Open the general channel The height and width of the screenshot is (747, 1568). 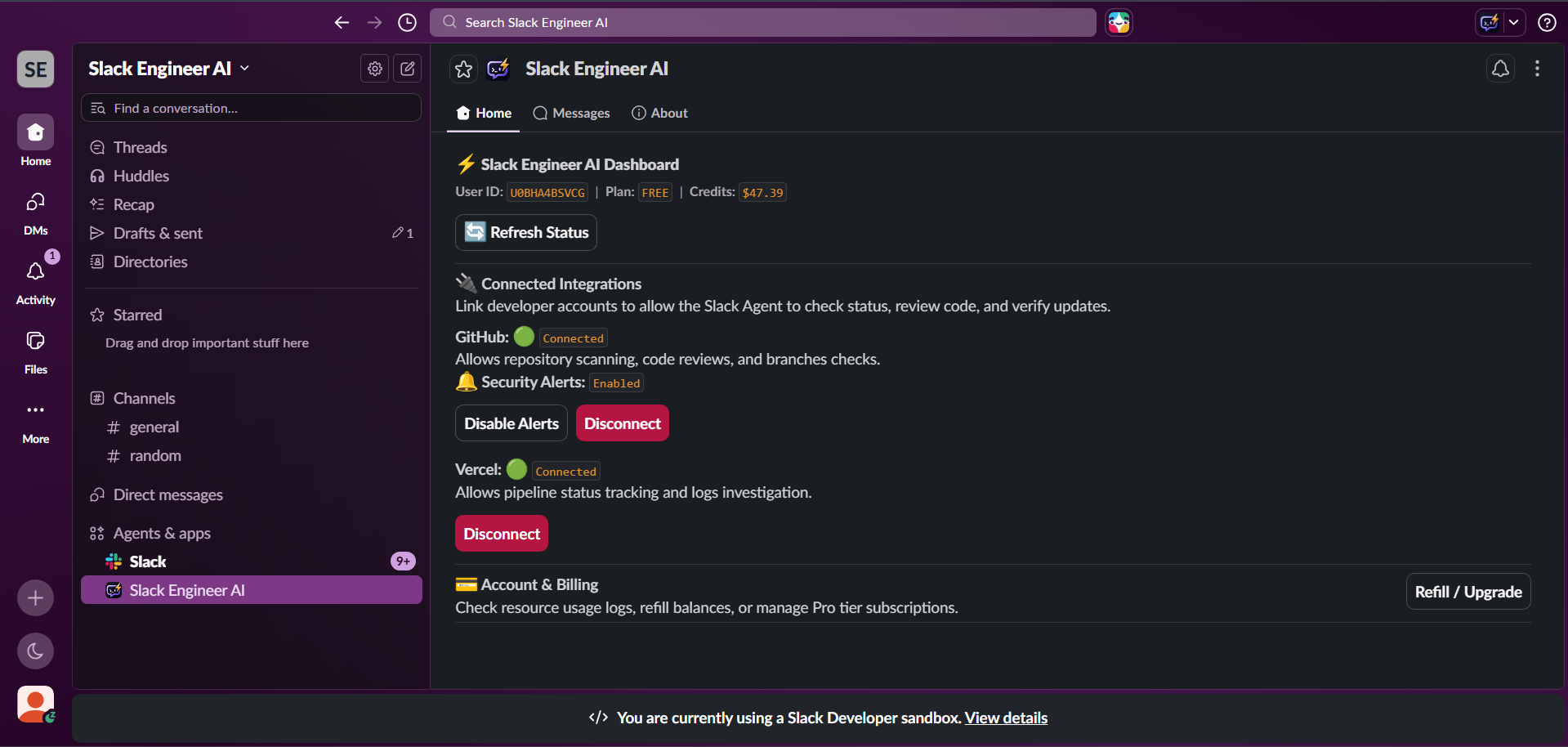251,427
